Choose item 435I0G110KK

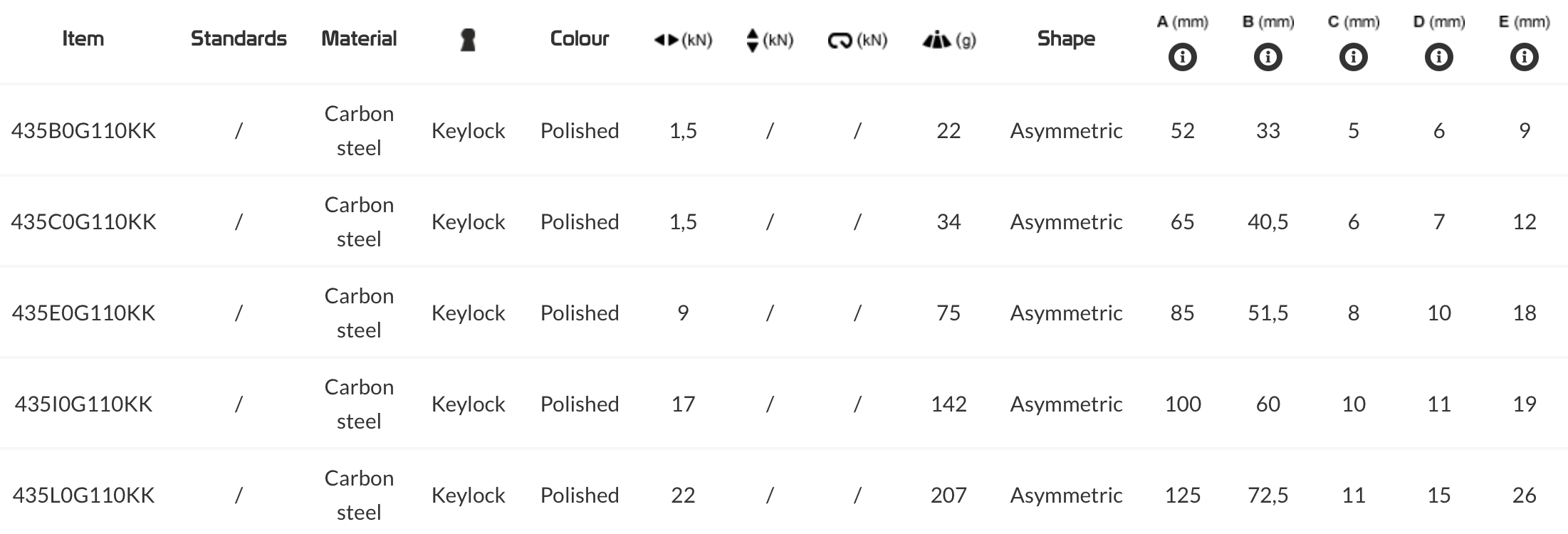coord(83,404)
